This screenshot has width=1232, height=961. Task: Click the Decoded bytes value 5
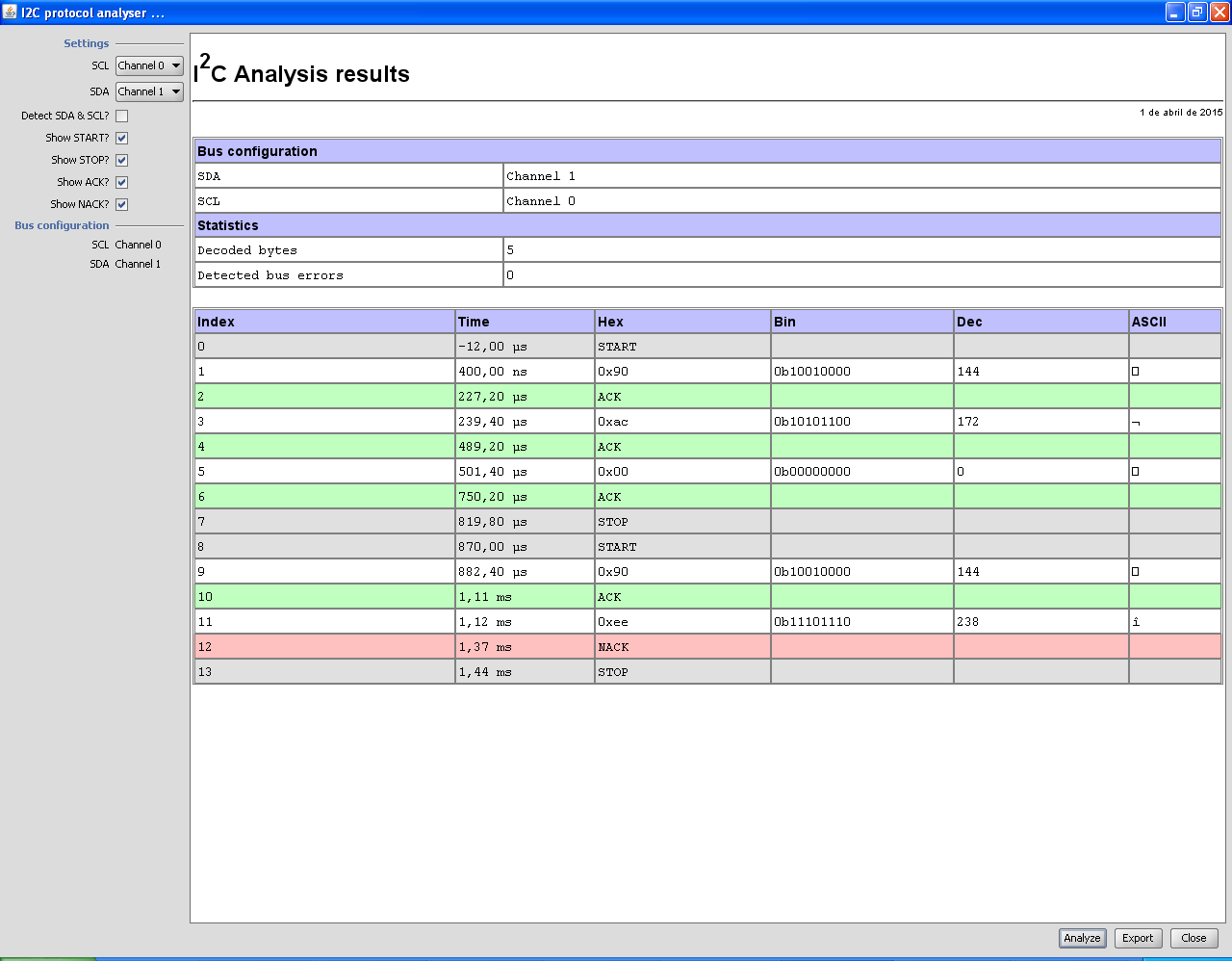point(510,250)
